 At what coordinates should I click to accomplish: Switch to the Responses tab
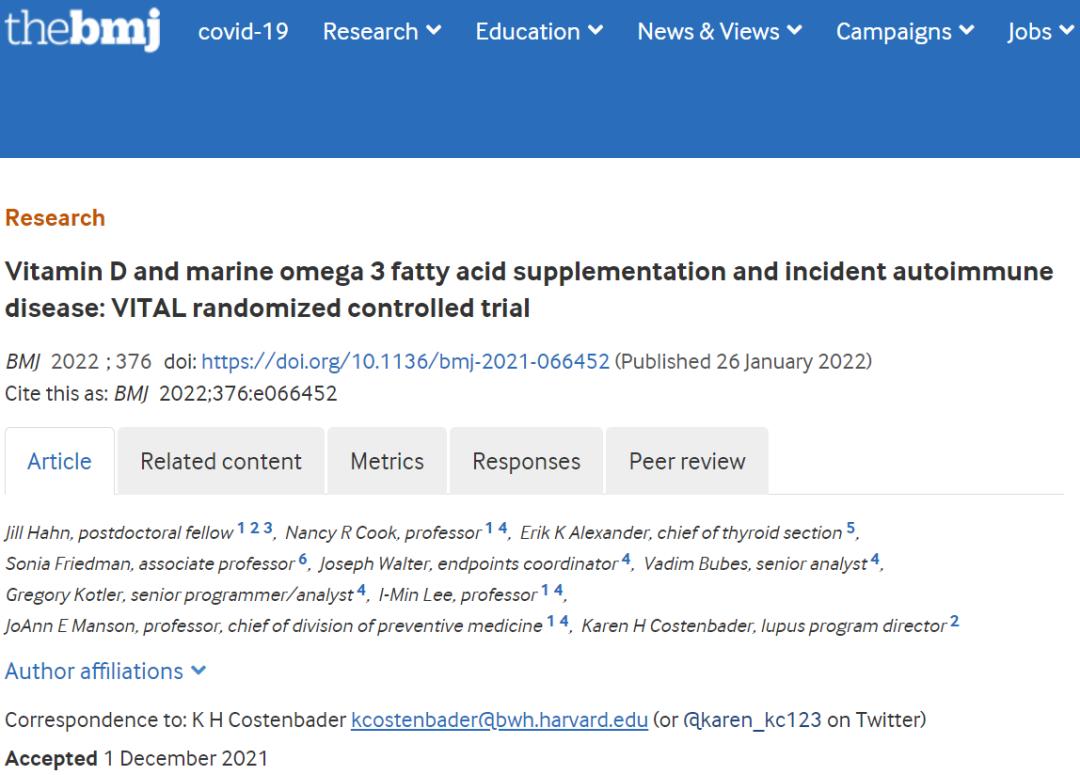(x=526, y=461)
